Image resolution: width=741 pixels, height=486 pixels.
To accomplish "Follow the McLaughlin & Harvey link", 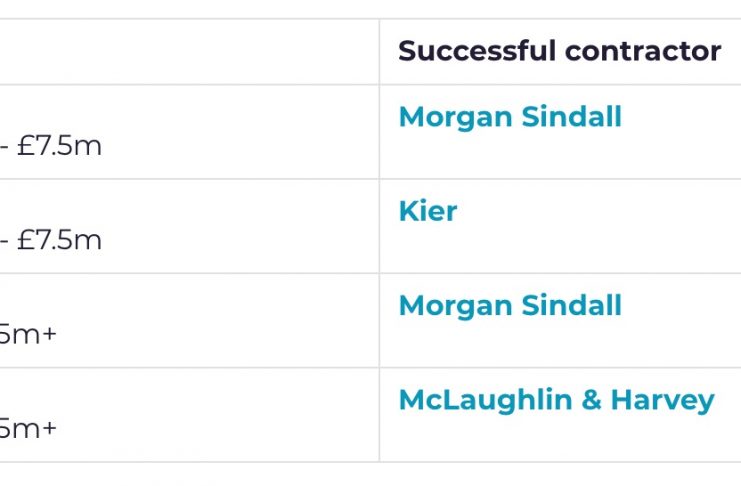I will (556, 400).
